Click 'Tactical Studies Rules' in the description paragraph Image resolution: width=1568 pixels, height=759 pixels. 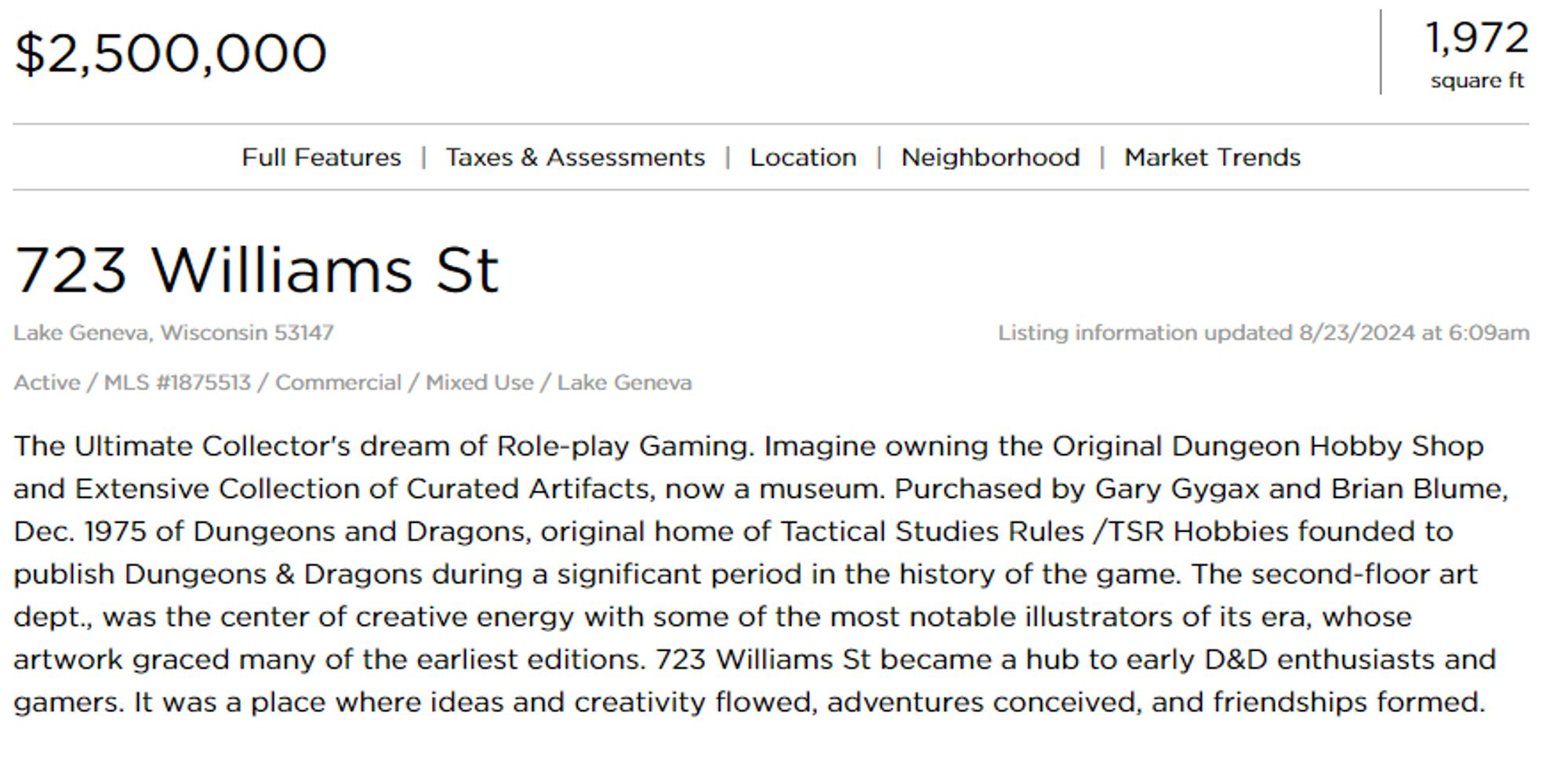pyautogui.click(x=931, y=532)
